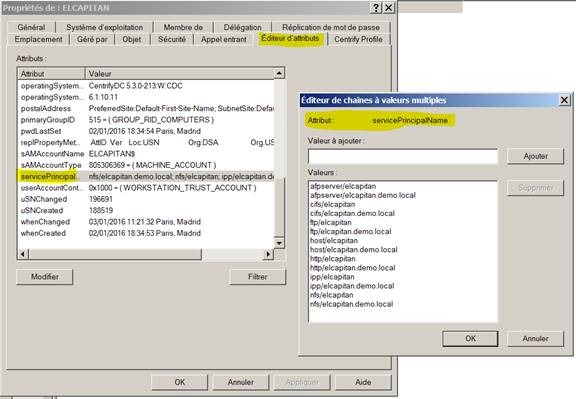The width and height of the screenshot is (576, 399).
Task: Select row with value 6.1:10.11
Action: click(145, 97)
